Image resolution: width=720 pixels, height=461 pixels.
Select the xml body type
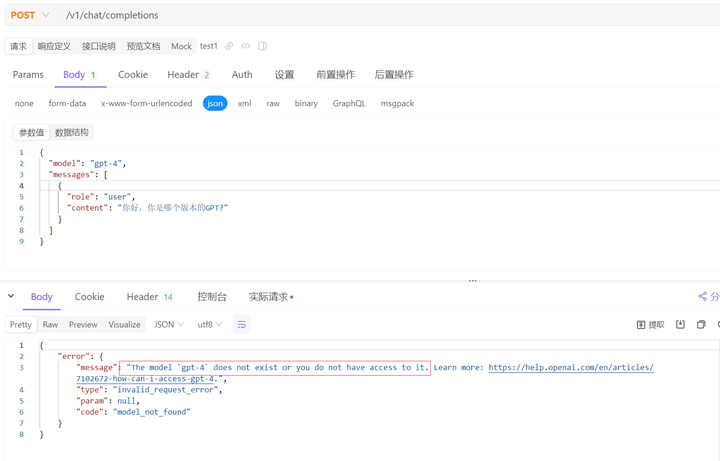[244, 104]
